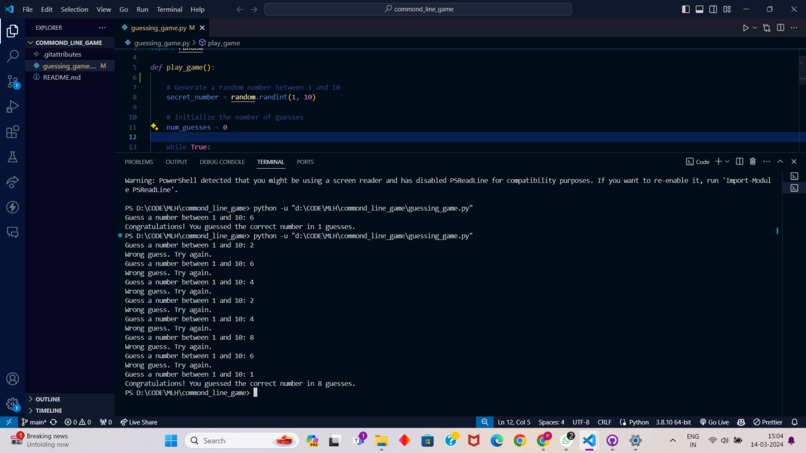This screenshot has height=453, width=806.
Task: Open the Terminal menu
Action: [169, 9]
